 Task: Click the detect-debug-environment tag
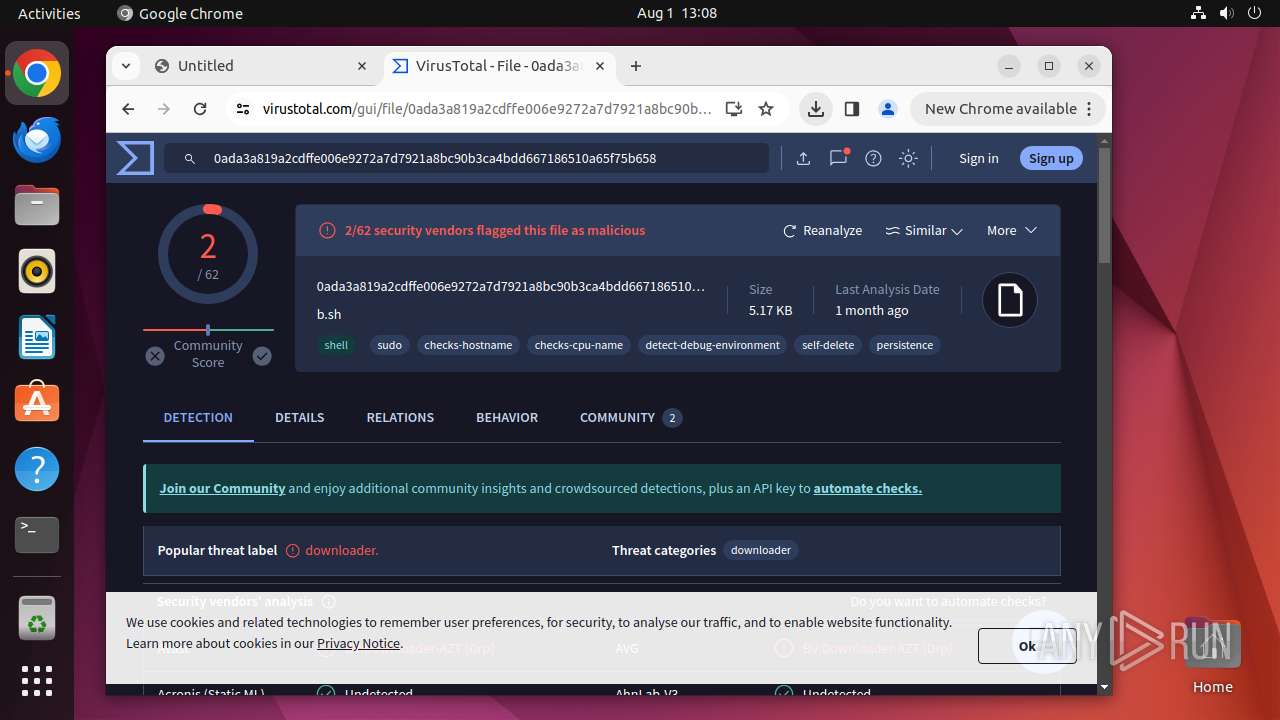(713, 345)
